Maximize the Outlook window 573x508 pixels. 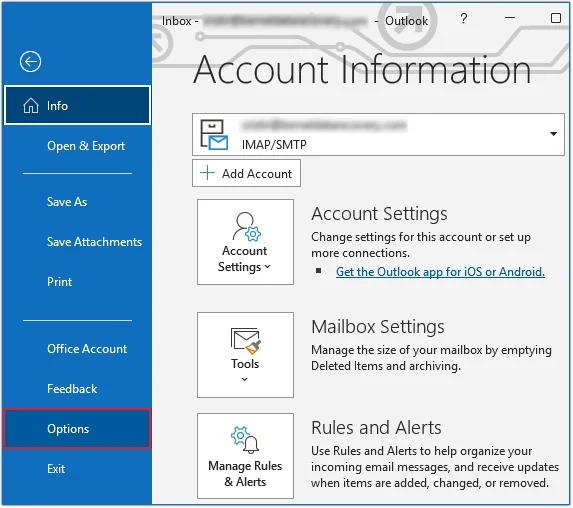tap(555, 18)
